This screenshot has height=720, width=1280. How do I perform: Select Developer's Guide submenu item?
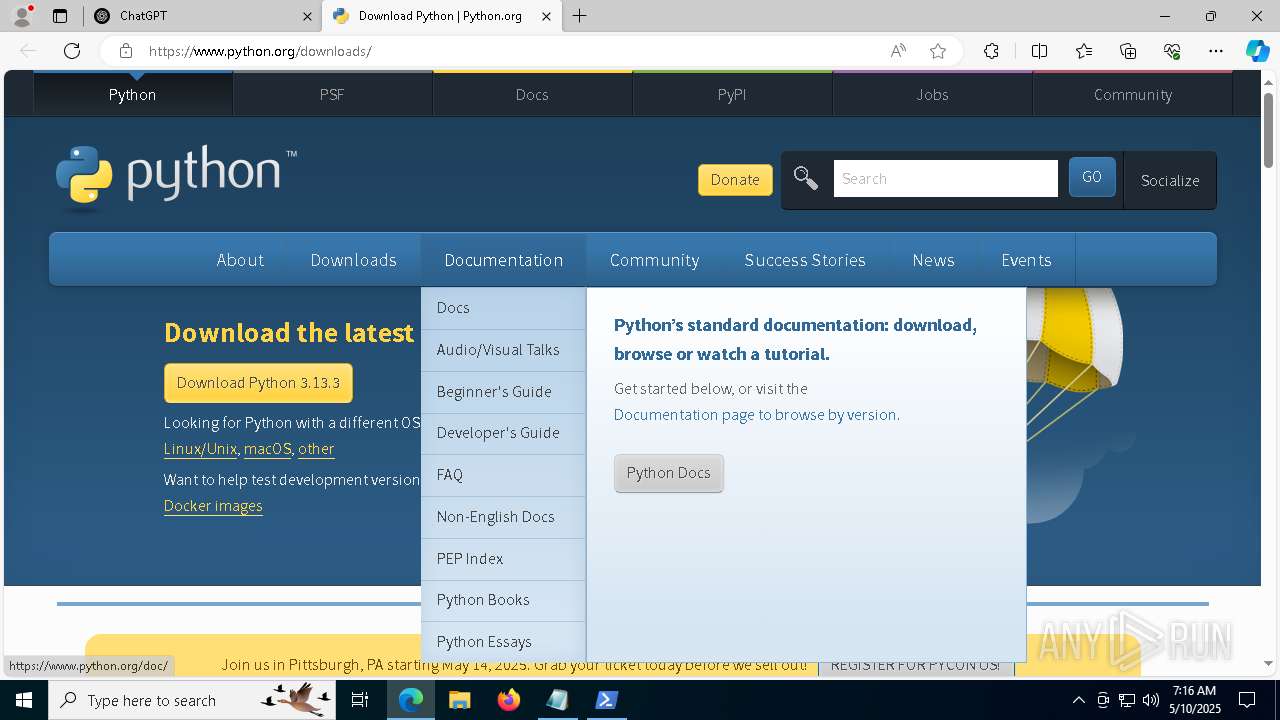click(503, 433)
